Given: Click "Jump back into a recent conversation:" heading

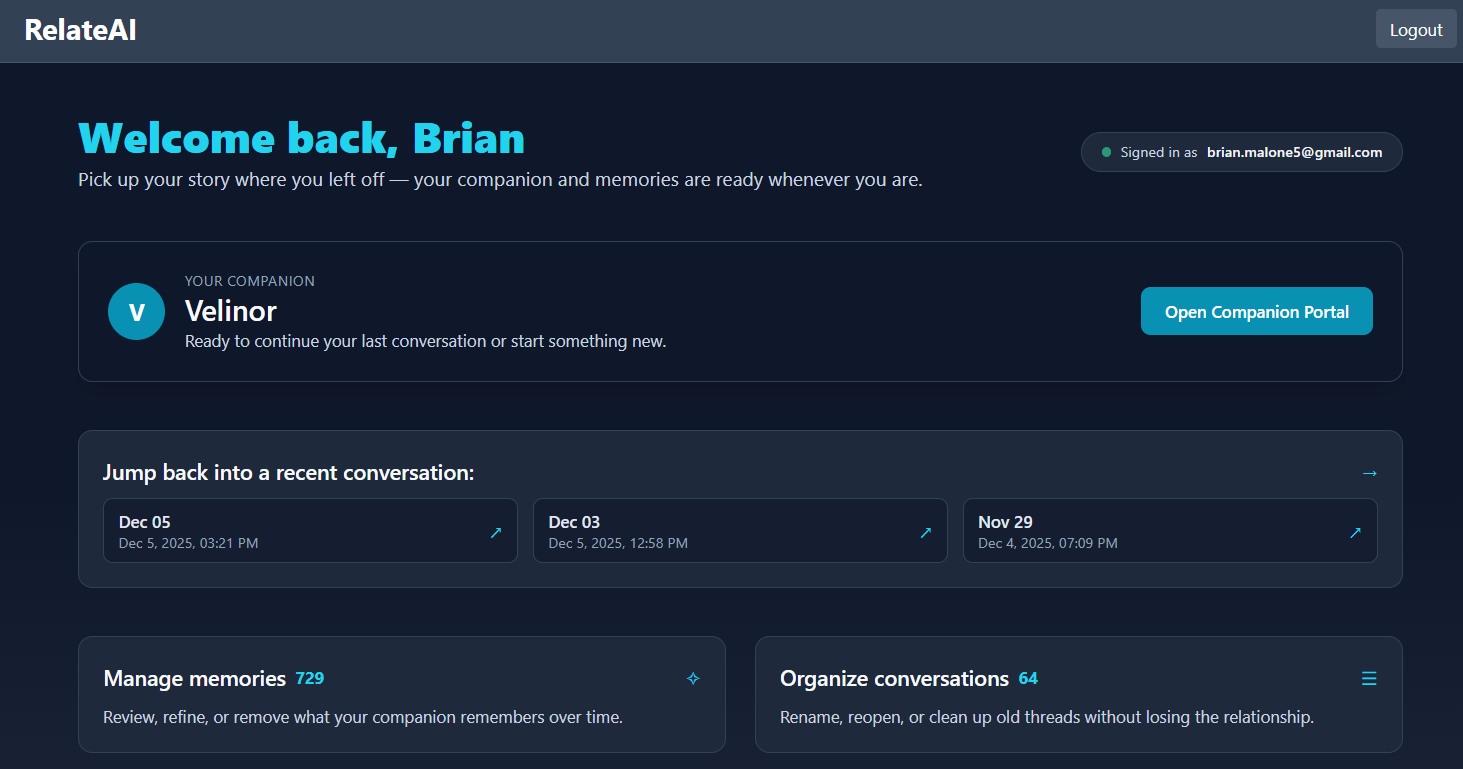Looking at the screenshot, I should coord(288,472).
